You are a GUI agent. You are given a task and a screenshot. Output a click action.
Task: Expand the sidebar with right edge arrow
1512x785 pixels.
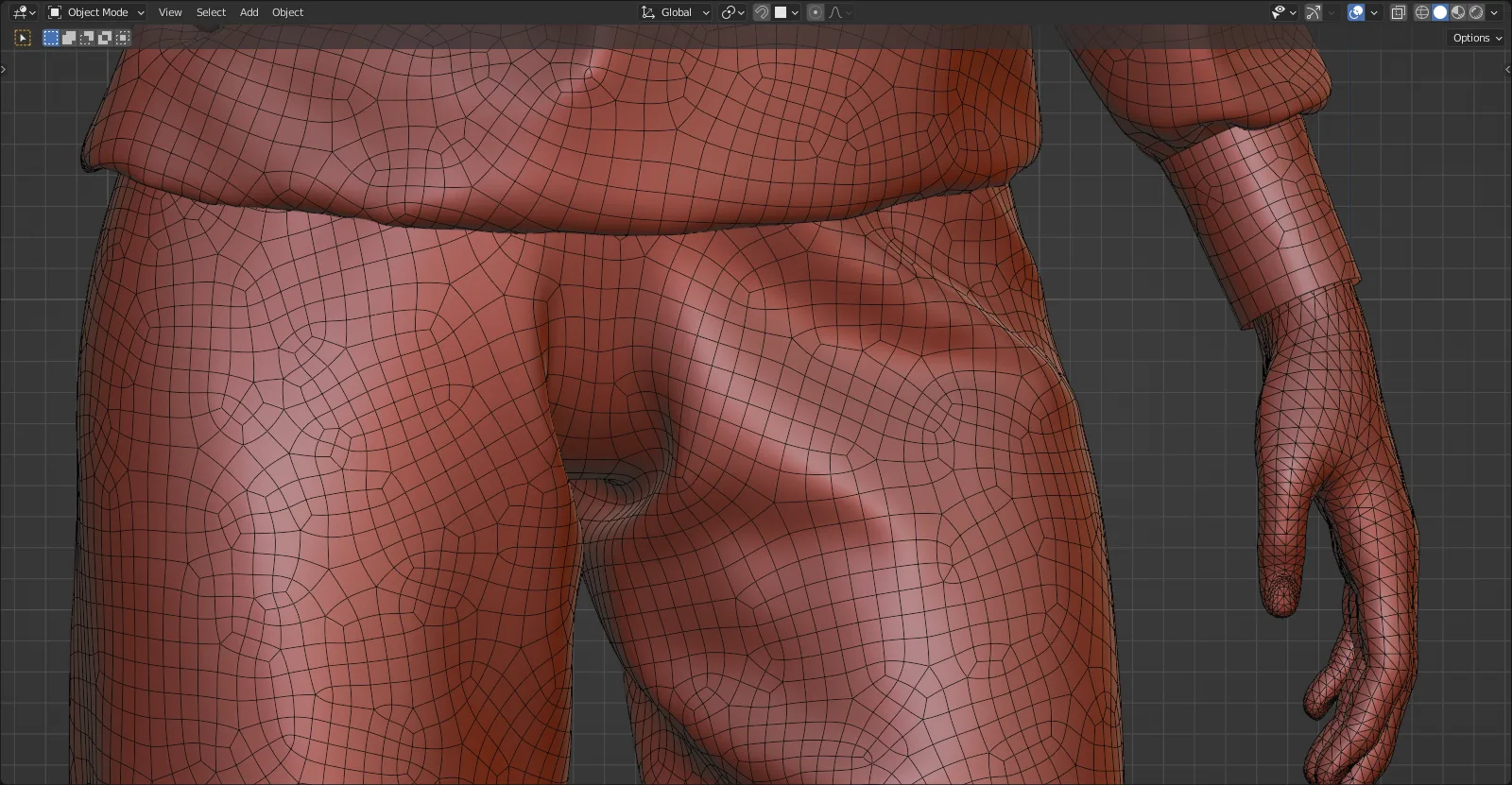[1507, 69]
